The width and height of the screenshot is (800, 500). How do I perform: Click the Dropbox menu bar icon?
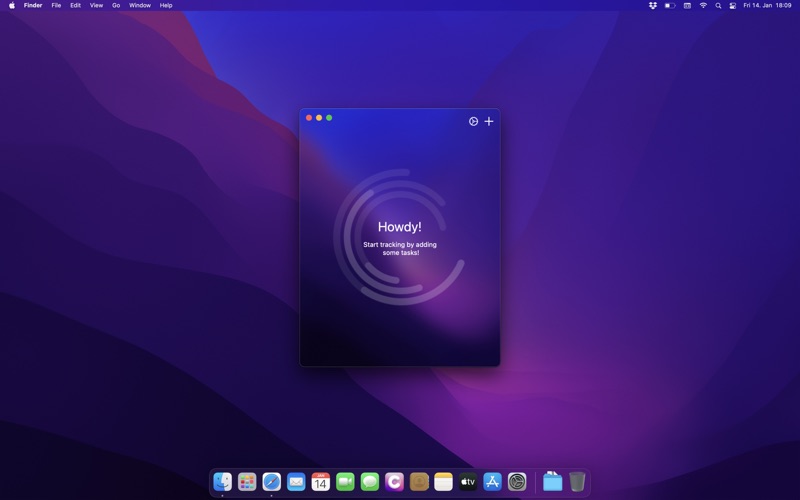tap(653, 6)
